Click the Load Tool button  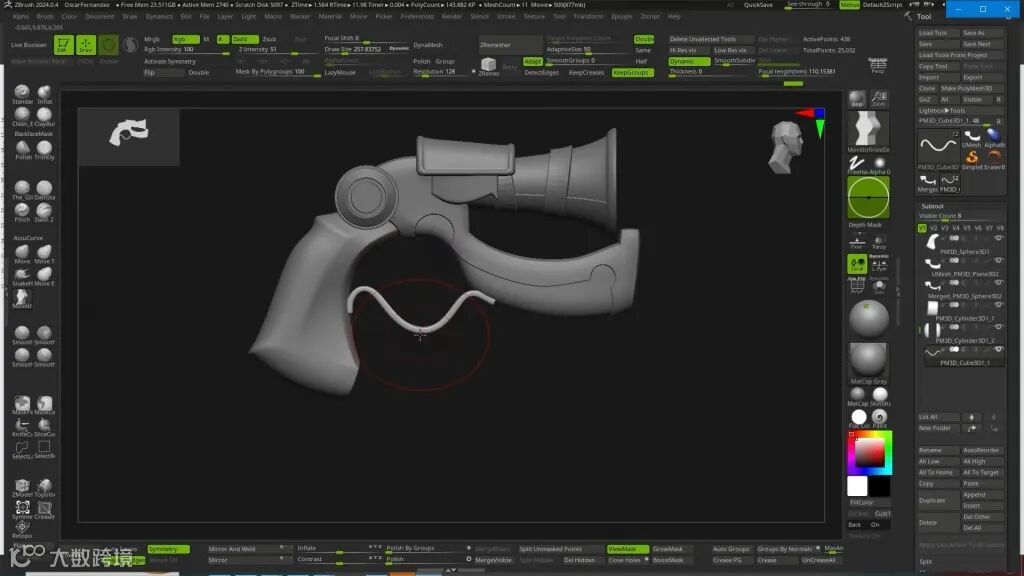[x=938, y=33]
